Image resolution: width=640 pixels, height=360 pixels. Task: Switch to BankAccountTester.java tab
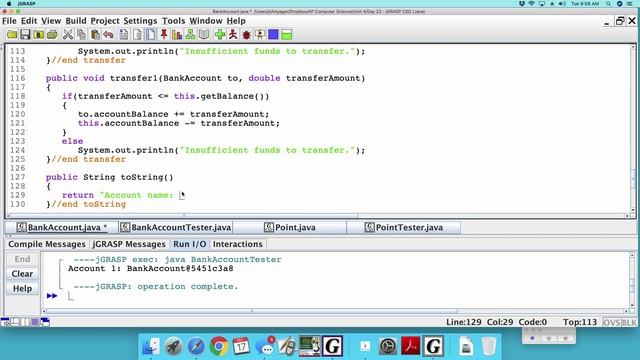point(176,227)
